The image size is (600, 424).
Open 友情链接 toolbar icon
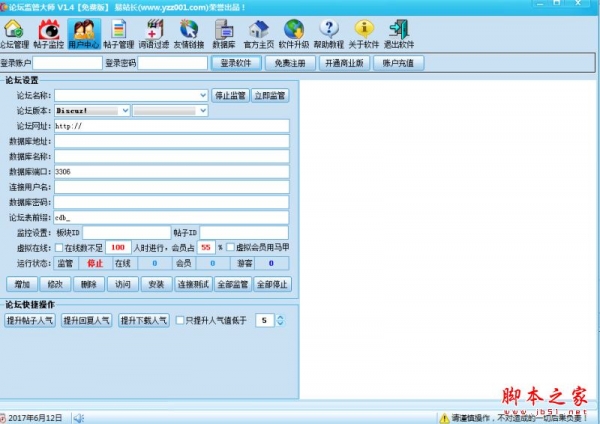189,34
